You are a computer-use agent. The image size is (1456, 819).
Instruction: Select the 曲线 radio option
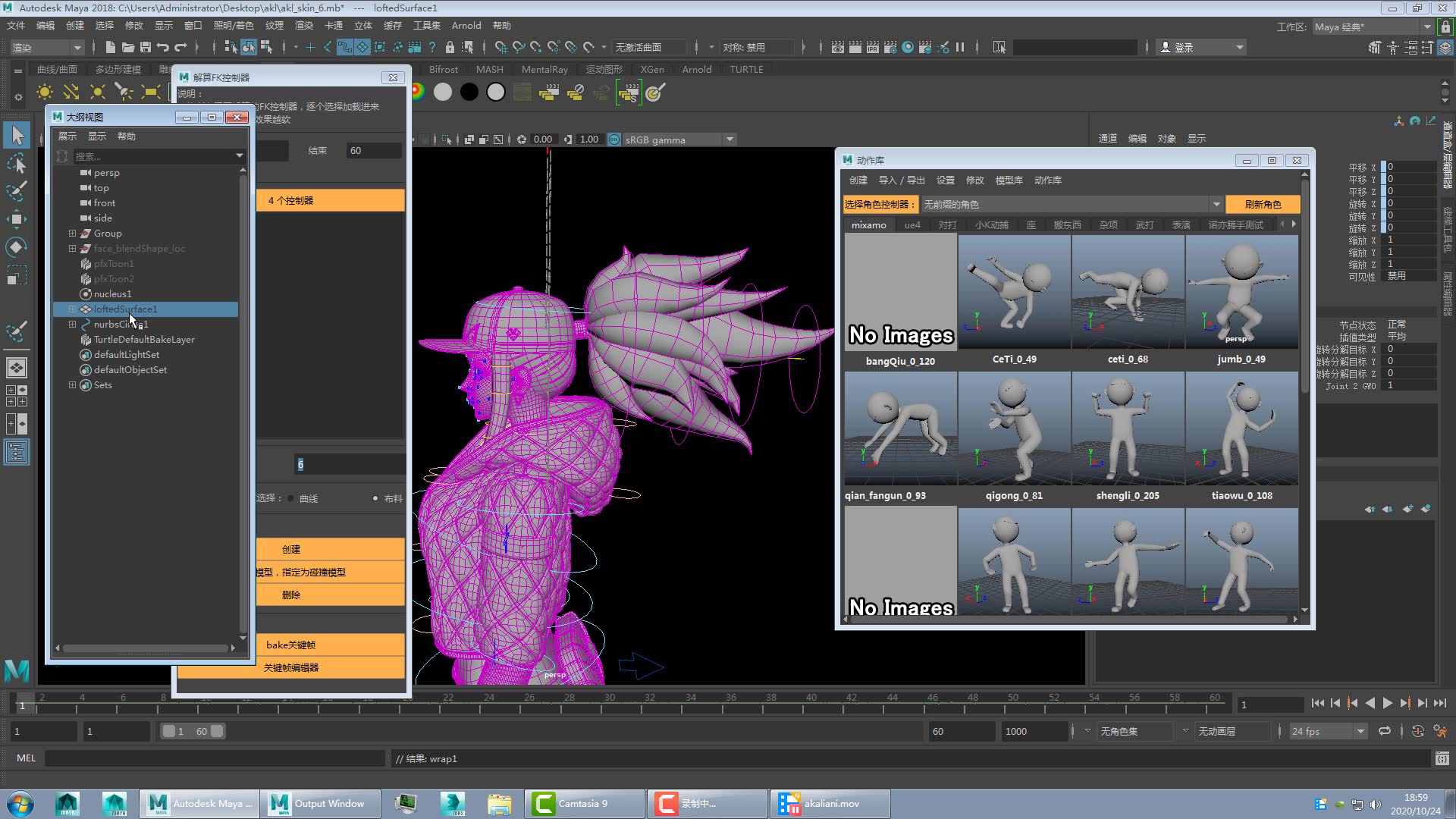coord(290,498)
